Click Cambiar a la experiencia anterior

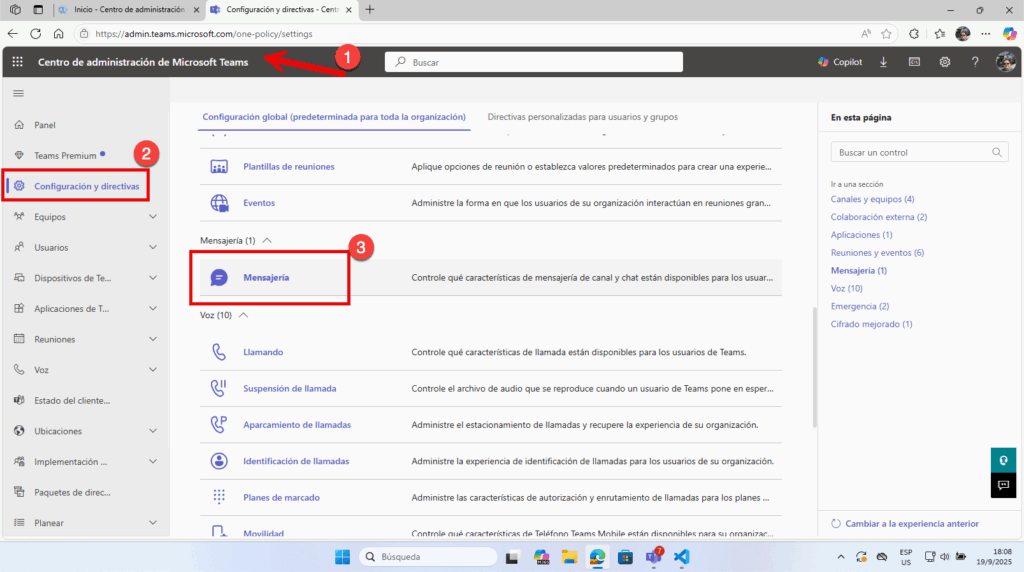[x=911, y=524]
